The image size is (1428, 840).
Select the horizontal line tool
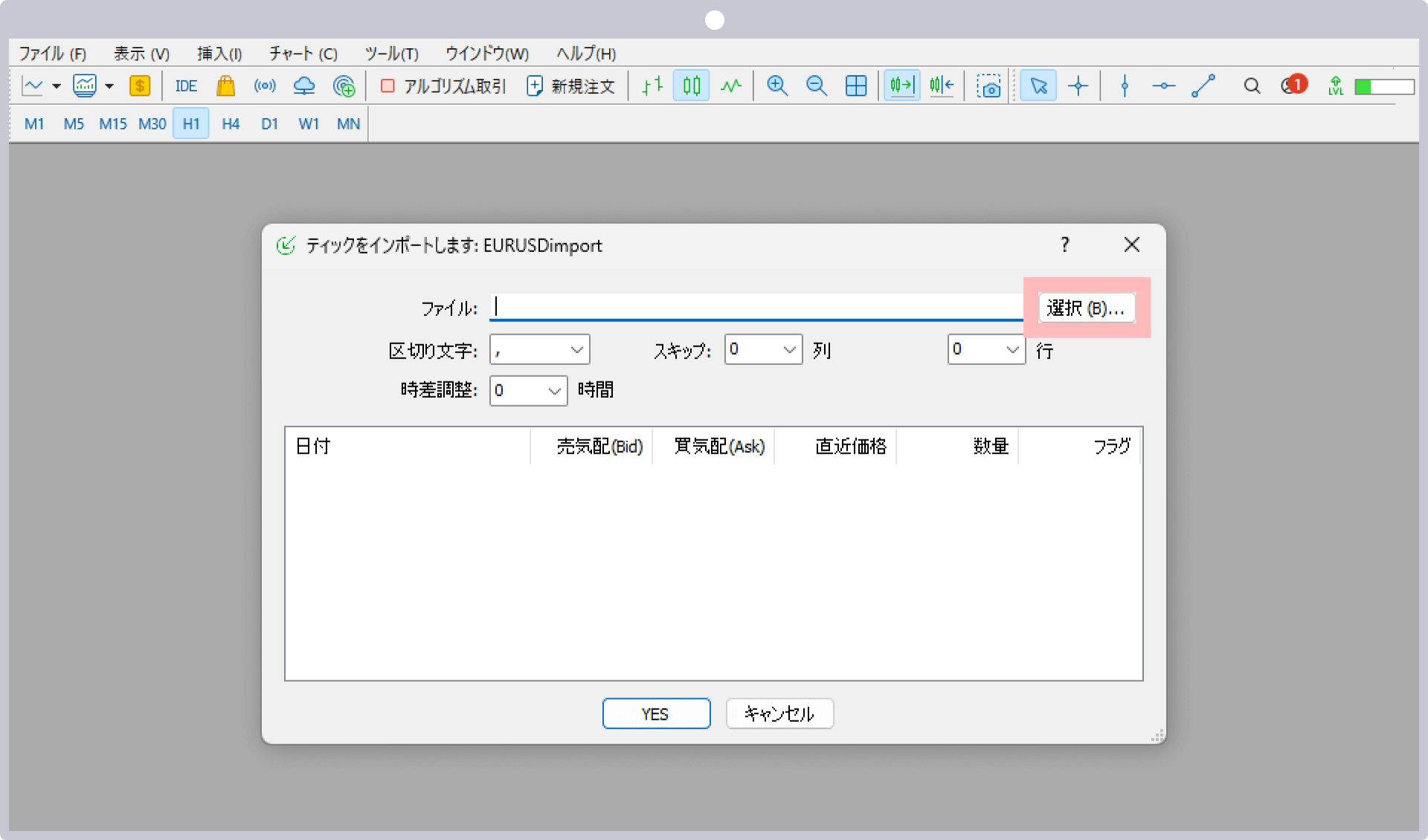click(1164, 86)
